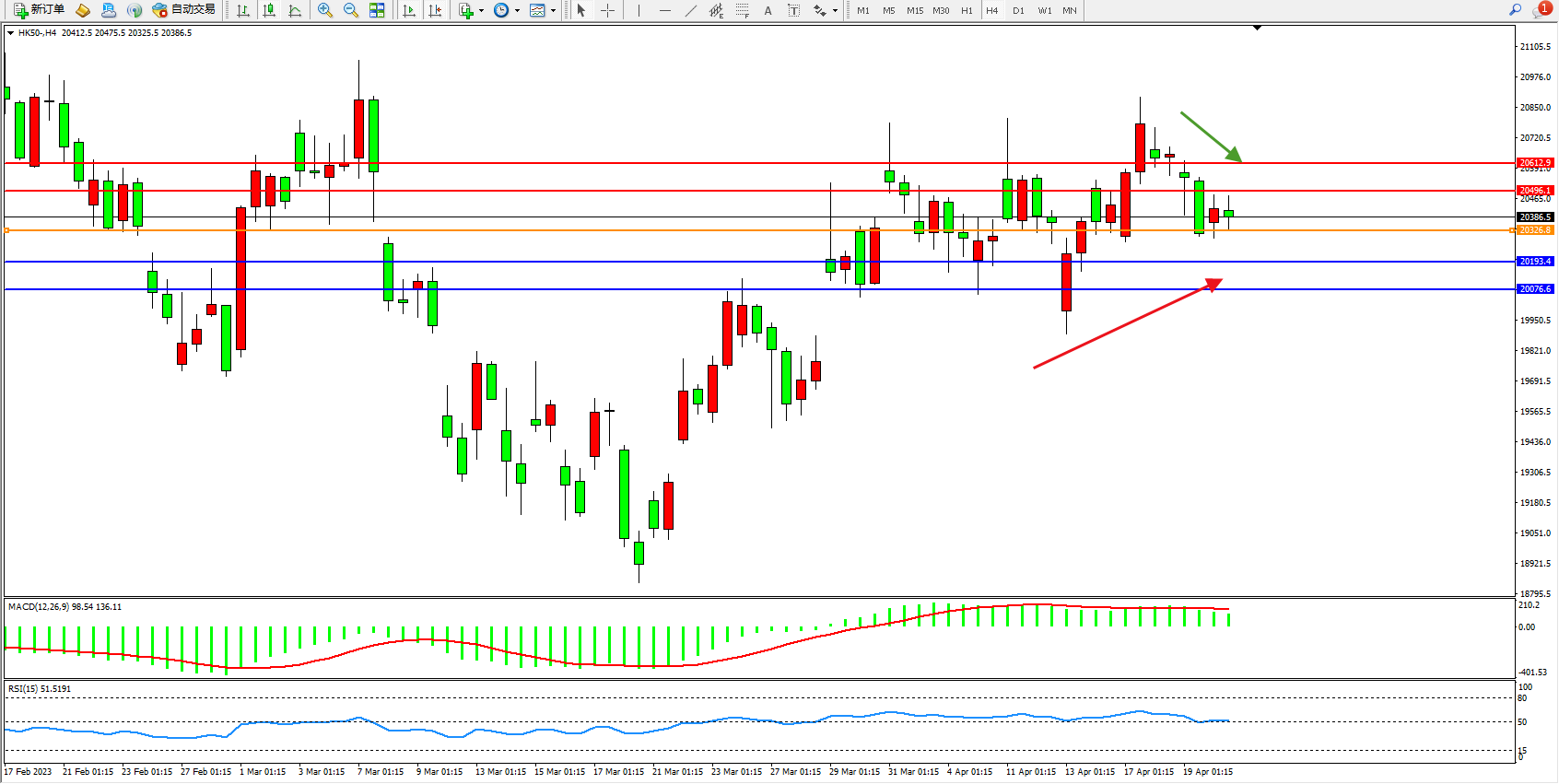Click the New Order (新订单) button
The image size is (1559, 784).
point(39,10)
